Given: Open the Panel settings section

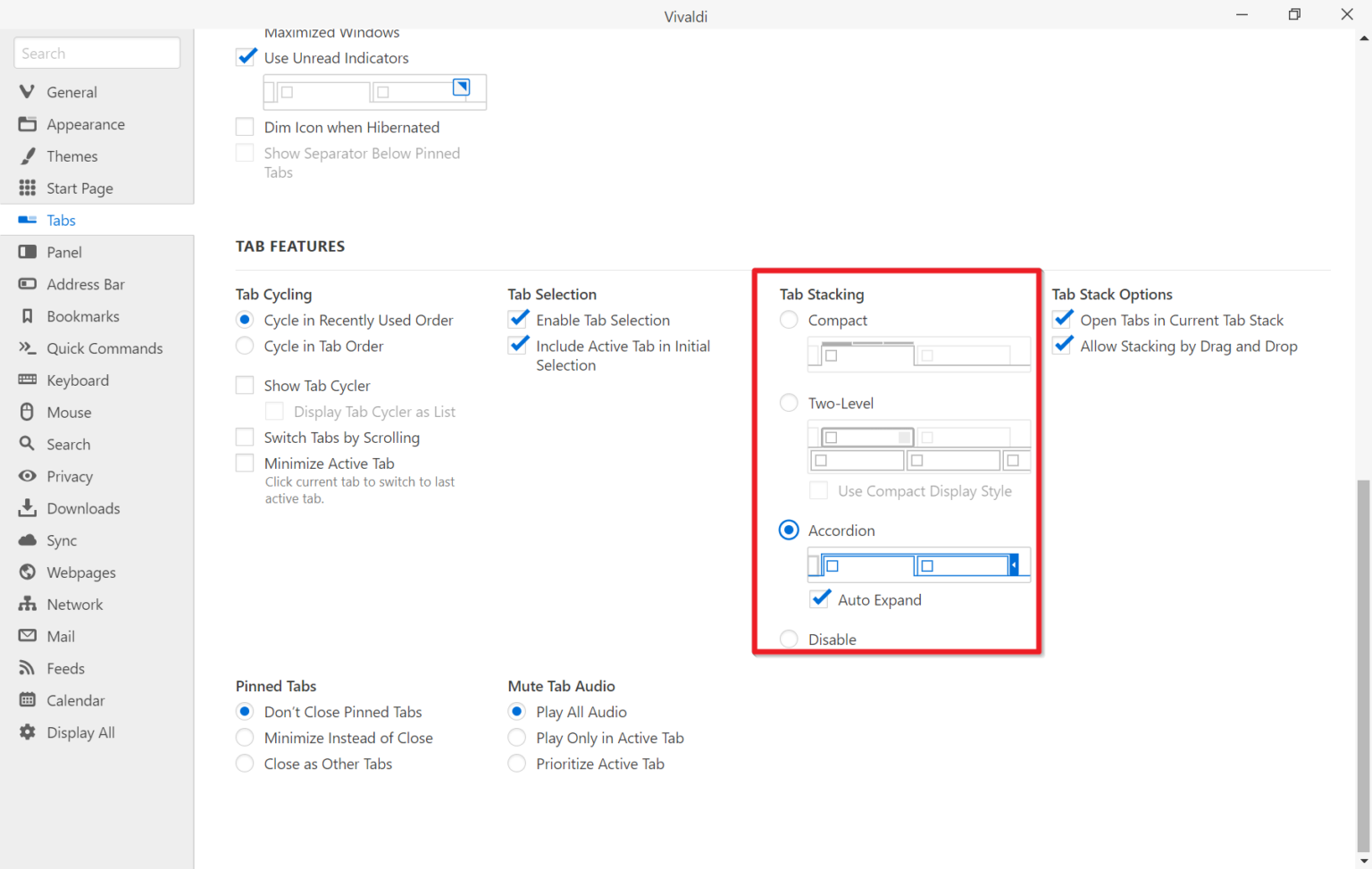Looking at the screenshot, I should point(63,252).
